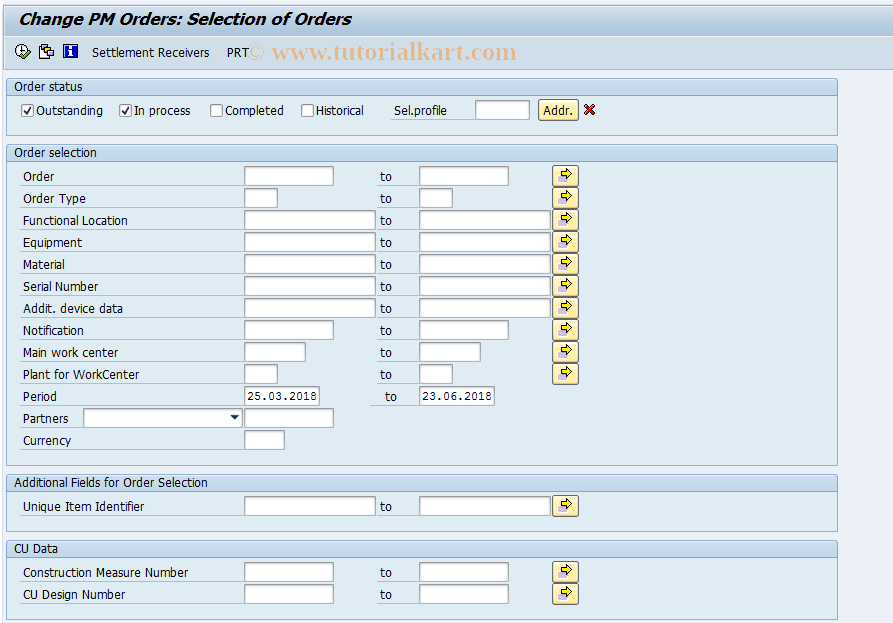Clear the address selection with the red X
This screenshot has height=623, width=893.
tap(589, 110)
